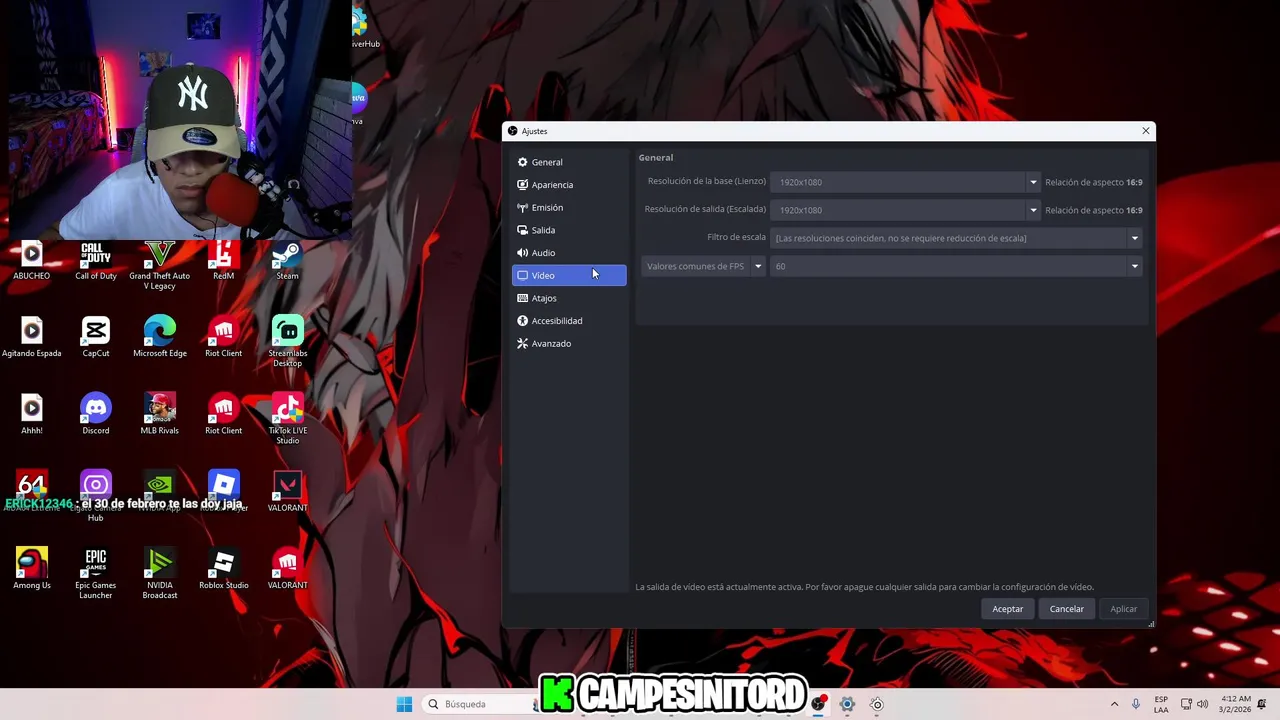Open the Filtro de escala dropdown
The image size is (1280, 720).
click(957, 238)
